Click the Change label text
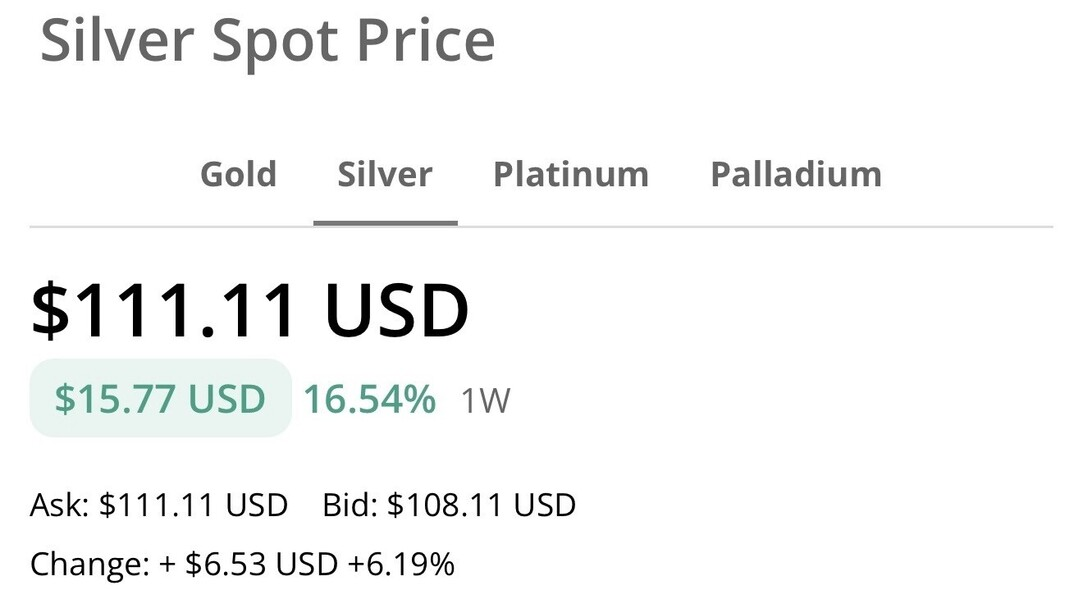1083x590 pixels. coord(89,564)
